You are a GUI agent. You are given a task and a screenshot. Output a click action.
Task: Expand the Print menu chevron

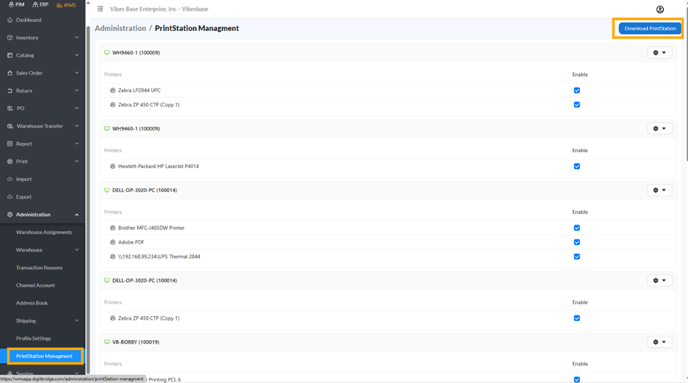click(77, 161)
